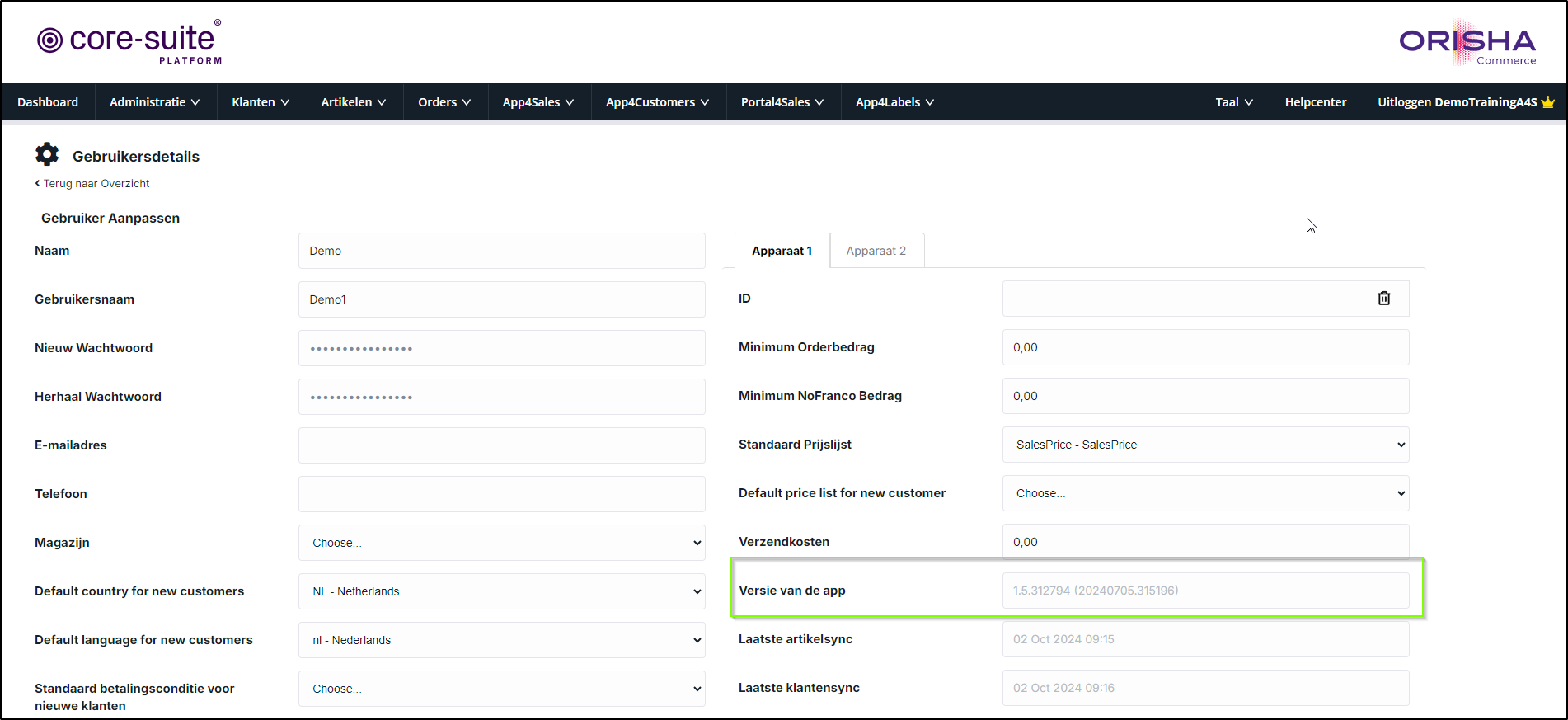
Task: Open Default price list for new customer dropdown
Action: [x=1206, y=493]
